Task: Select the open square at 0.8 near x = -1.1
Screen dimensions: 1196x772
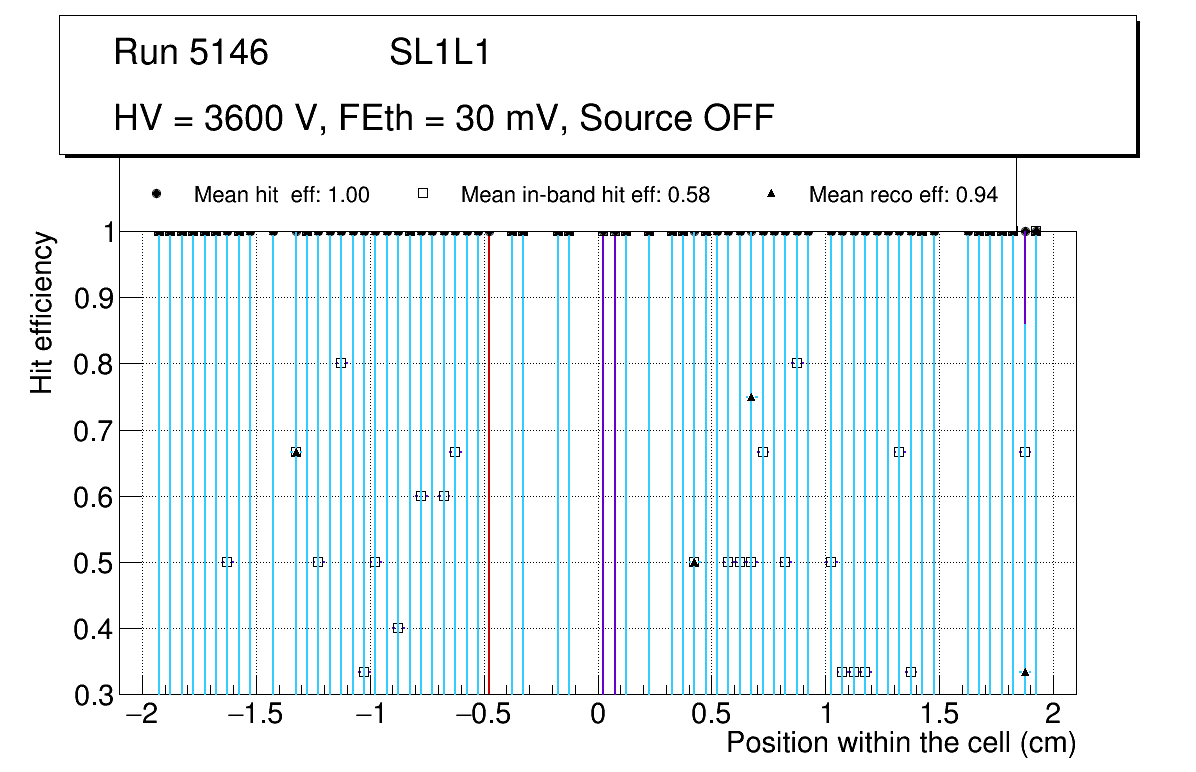Action: point(341,363)
